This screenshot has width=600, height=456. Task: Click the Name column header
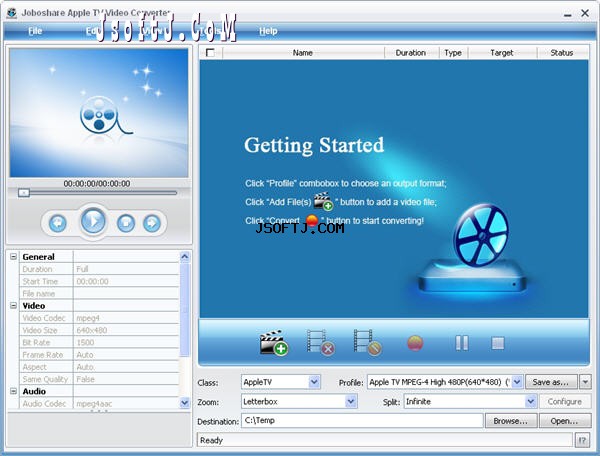[x=303, y=53]
